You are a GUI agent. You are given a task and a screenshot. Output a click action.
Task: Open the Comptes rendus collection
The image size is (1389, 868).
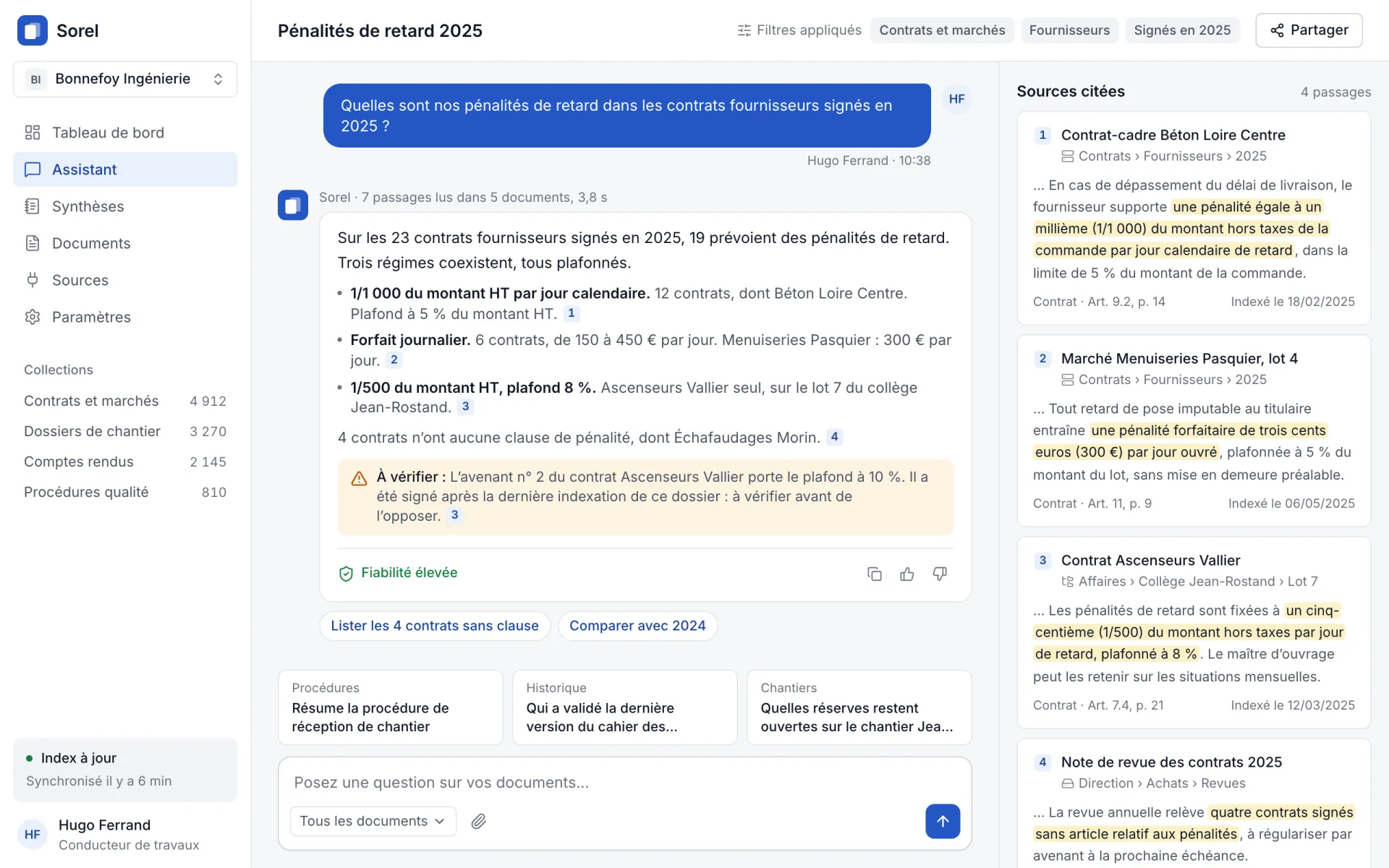[x=125, y=461]
